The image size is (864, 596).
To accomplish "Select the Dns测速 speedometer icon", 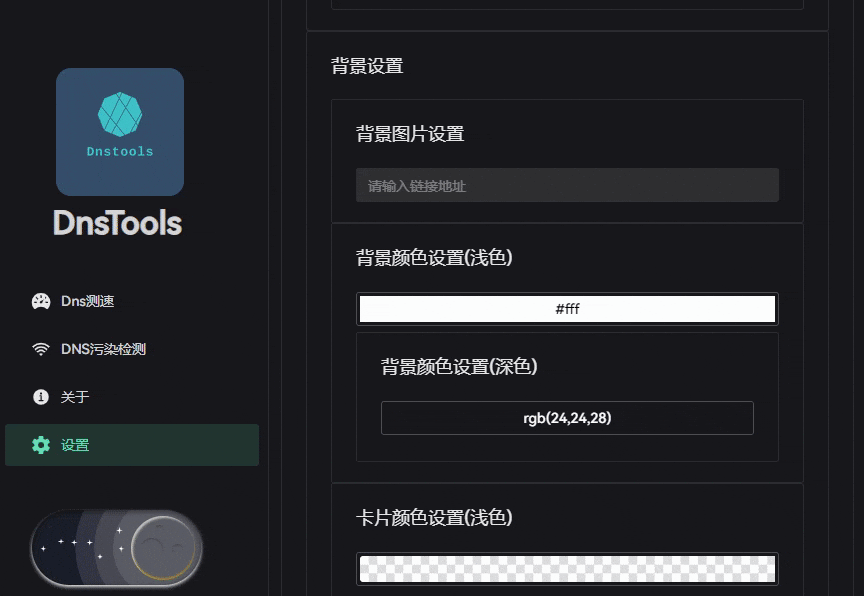I will (x=39, y=301).
